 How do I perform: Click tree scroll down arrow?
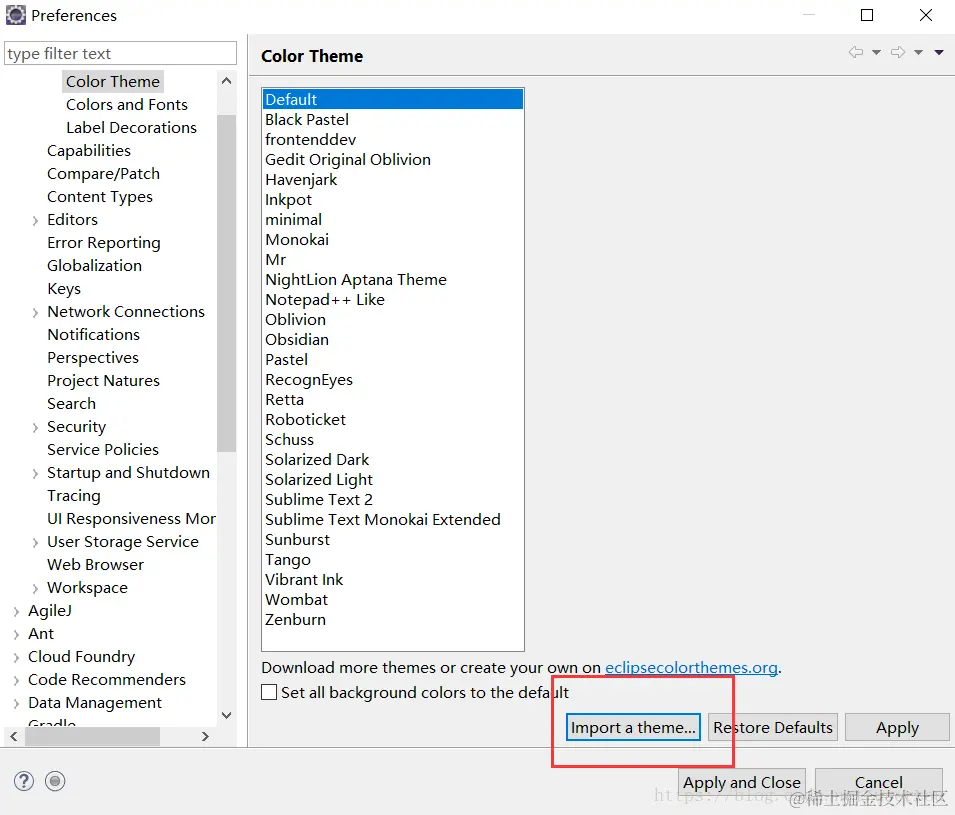point(227,715)
